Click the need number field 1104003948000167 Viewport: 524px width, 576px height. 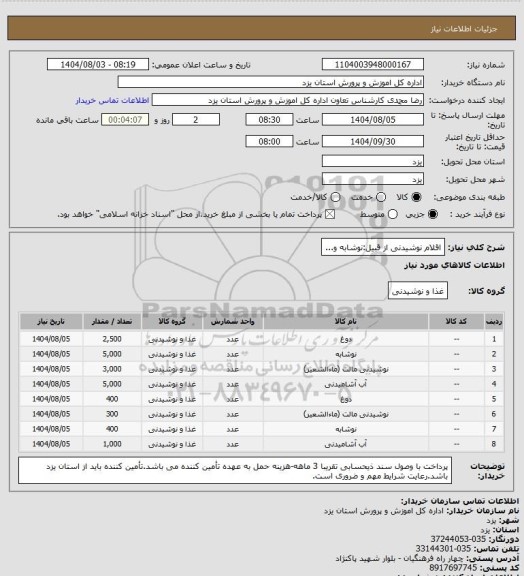pos(373,65)
